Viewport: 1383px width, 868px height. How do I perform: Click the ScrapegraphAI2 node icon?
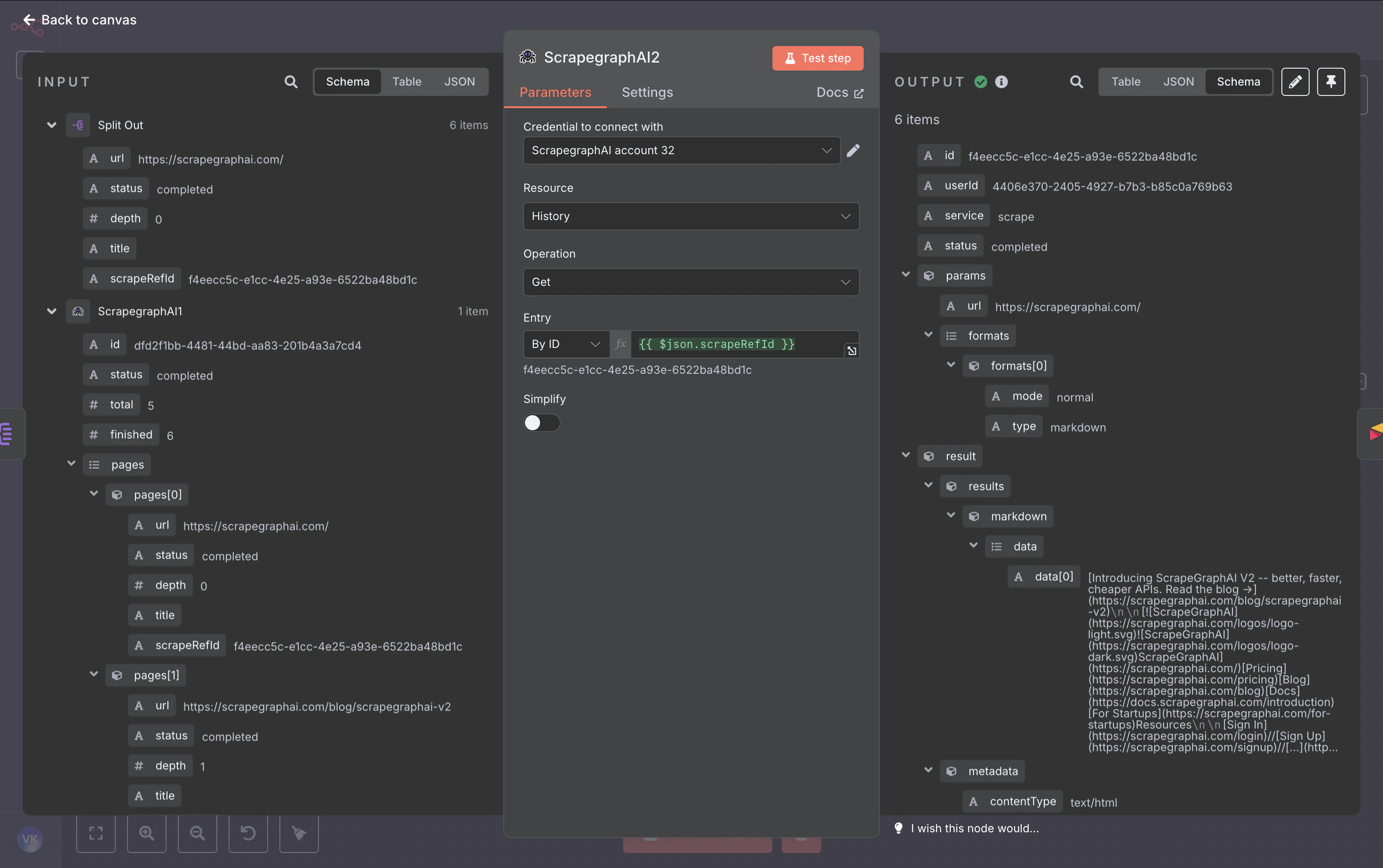pos(527,57)
